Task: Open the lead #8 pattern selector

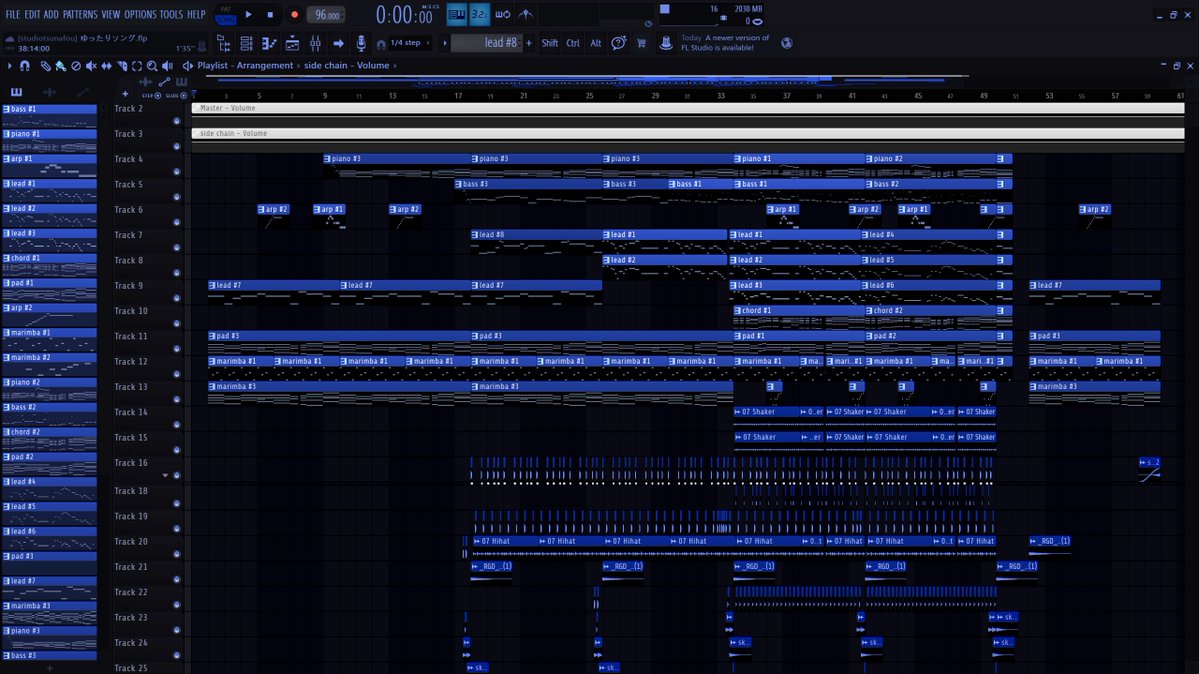Action: click(487, 43)
